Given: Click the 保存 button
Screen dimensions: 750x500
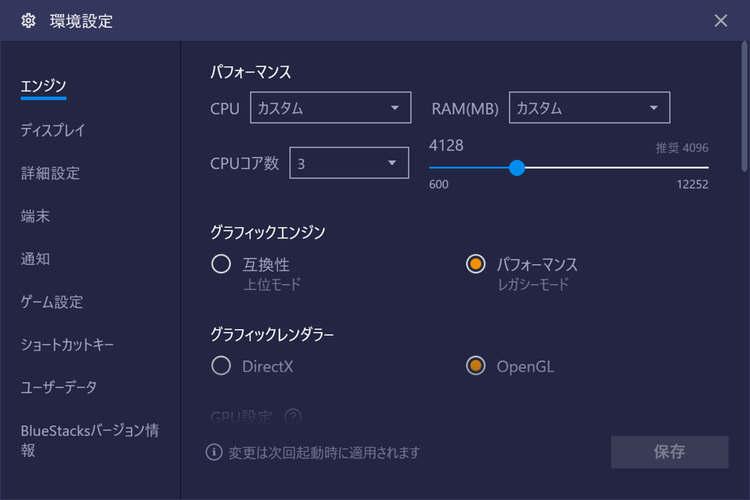Looking at the screenshot, I should click(x=670, y=452).
